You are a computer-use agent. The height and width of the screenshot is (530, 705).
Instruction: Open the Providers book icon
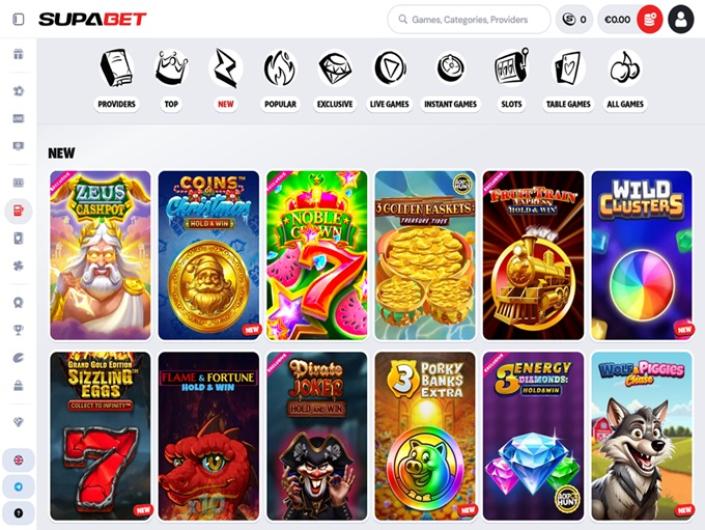pyautogui.click(x=116, y=68)
